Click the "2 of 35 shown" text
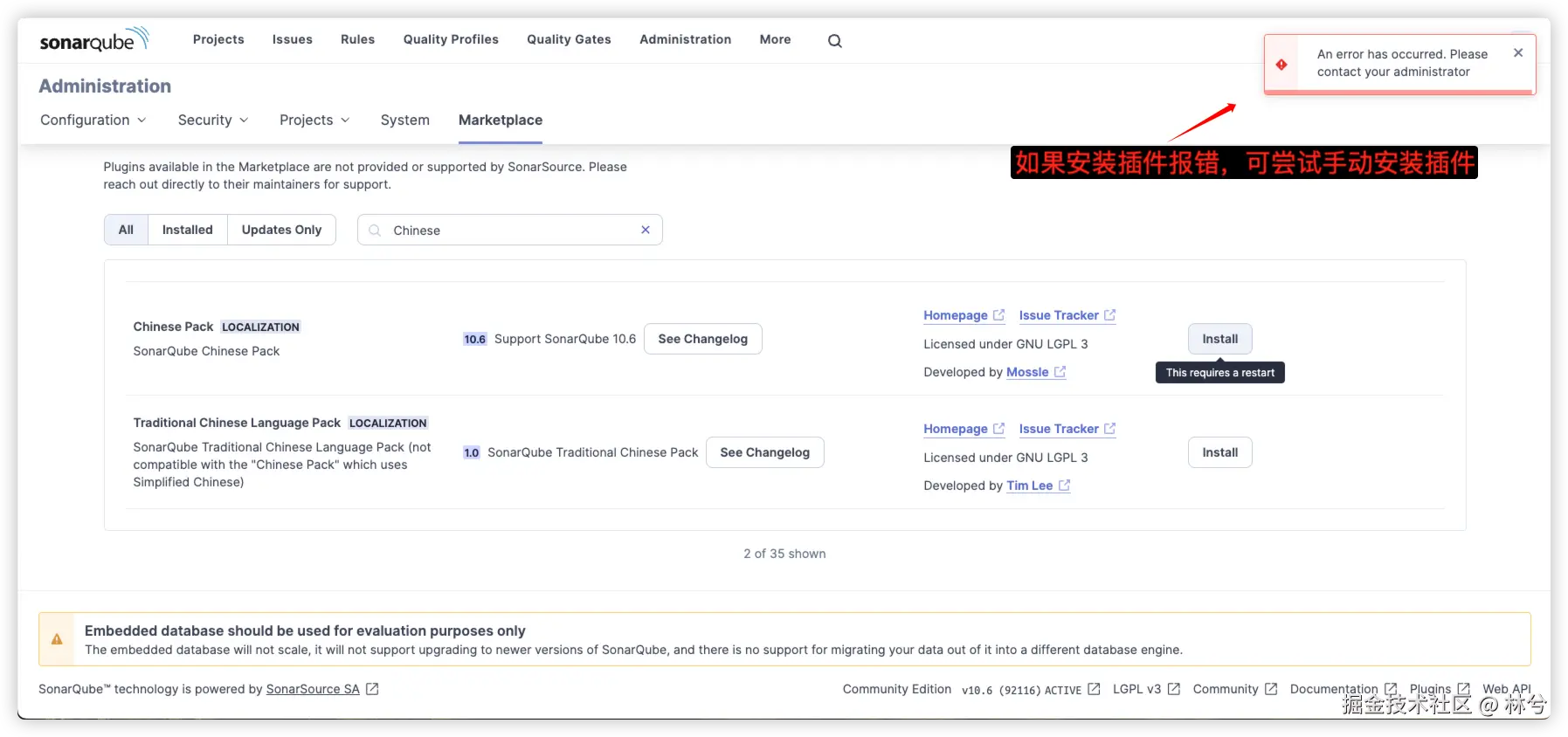 784,554
